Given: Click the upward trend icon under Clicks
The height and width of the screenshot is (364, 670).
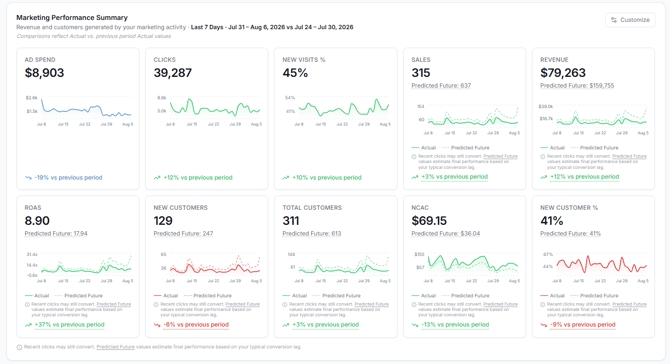Looking at the screenshot, I should 157,178.
